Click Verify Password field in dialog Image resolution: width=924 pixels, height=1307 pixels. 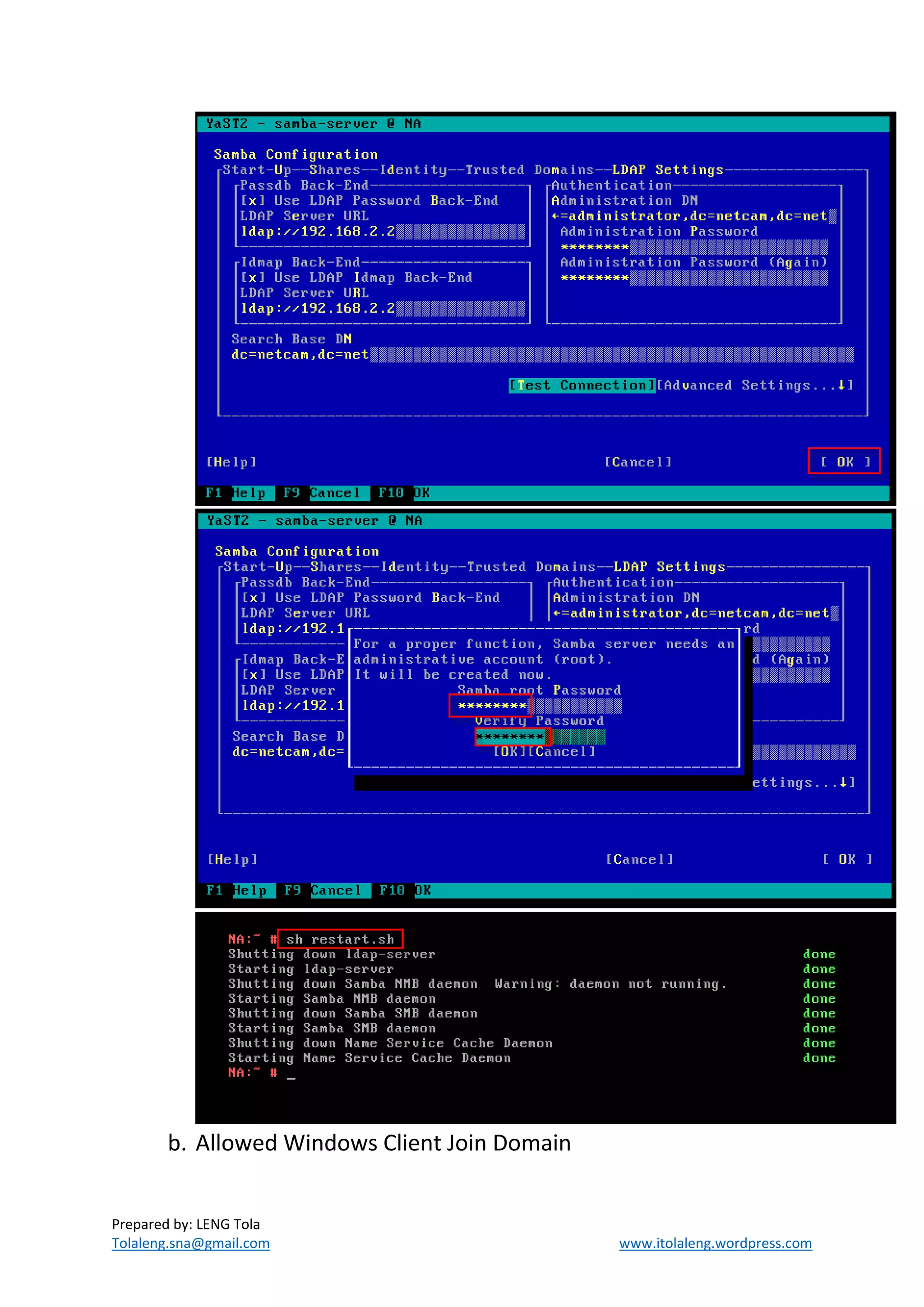point(541,737)
